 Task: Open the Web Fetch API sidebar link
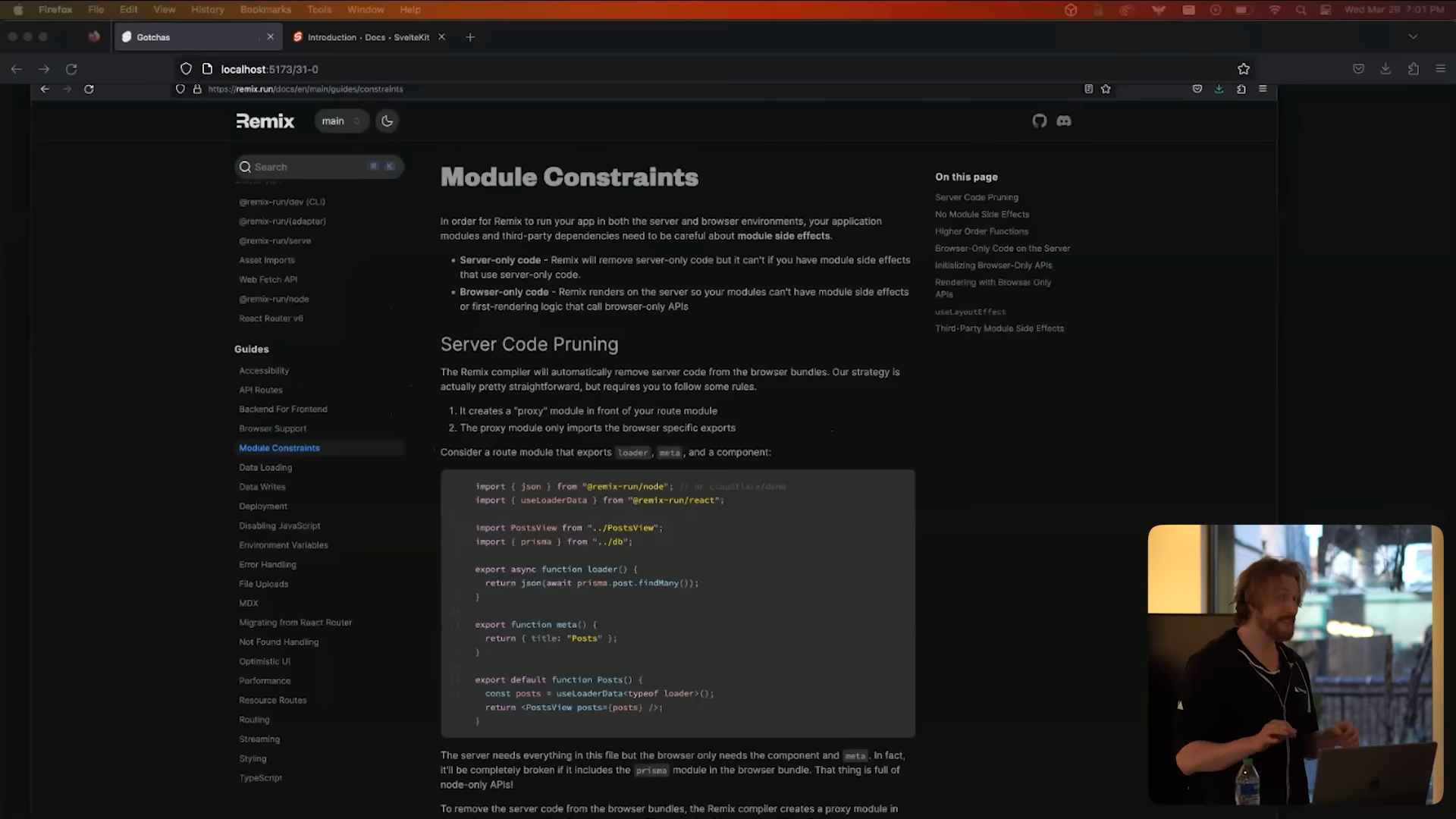coord(268,280)
